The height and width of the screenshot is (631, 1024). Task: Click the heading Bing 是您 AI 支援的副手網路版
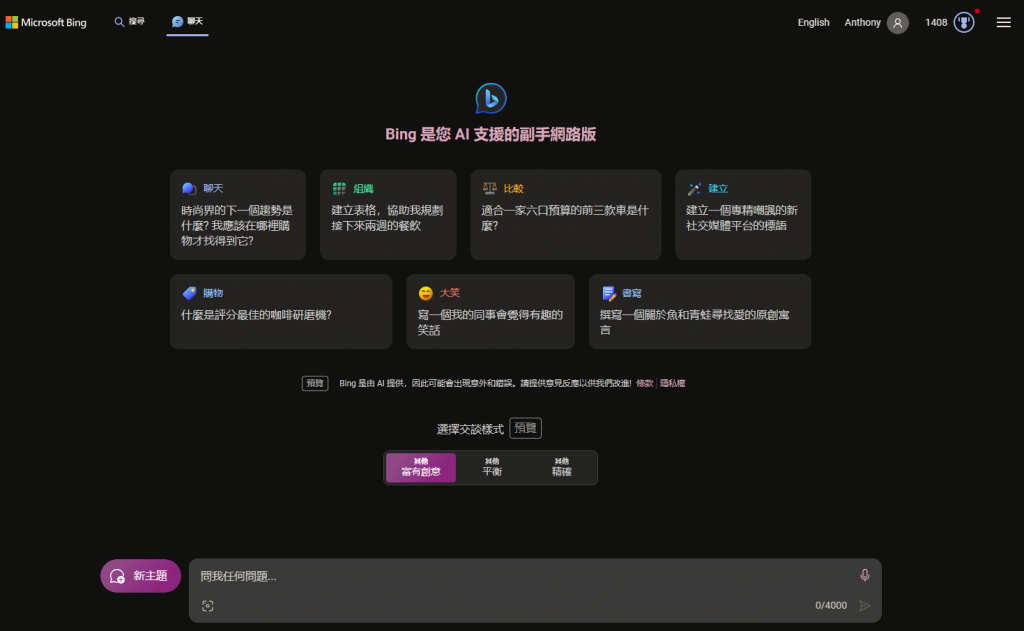[490, 135]
